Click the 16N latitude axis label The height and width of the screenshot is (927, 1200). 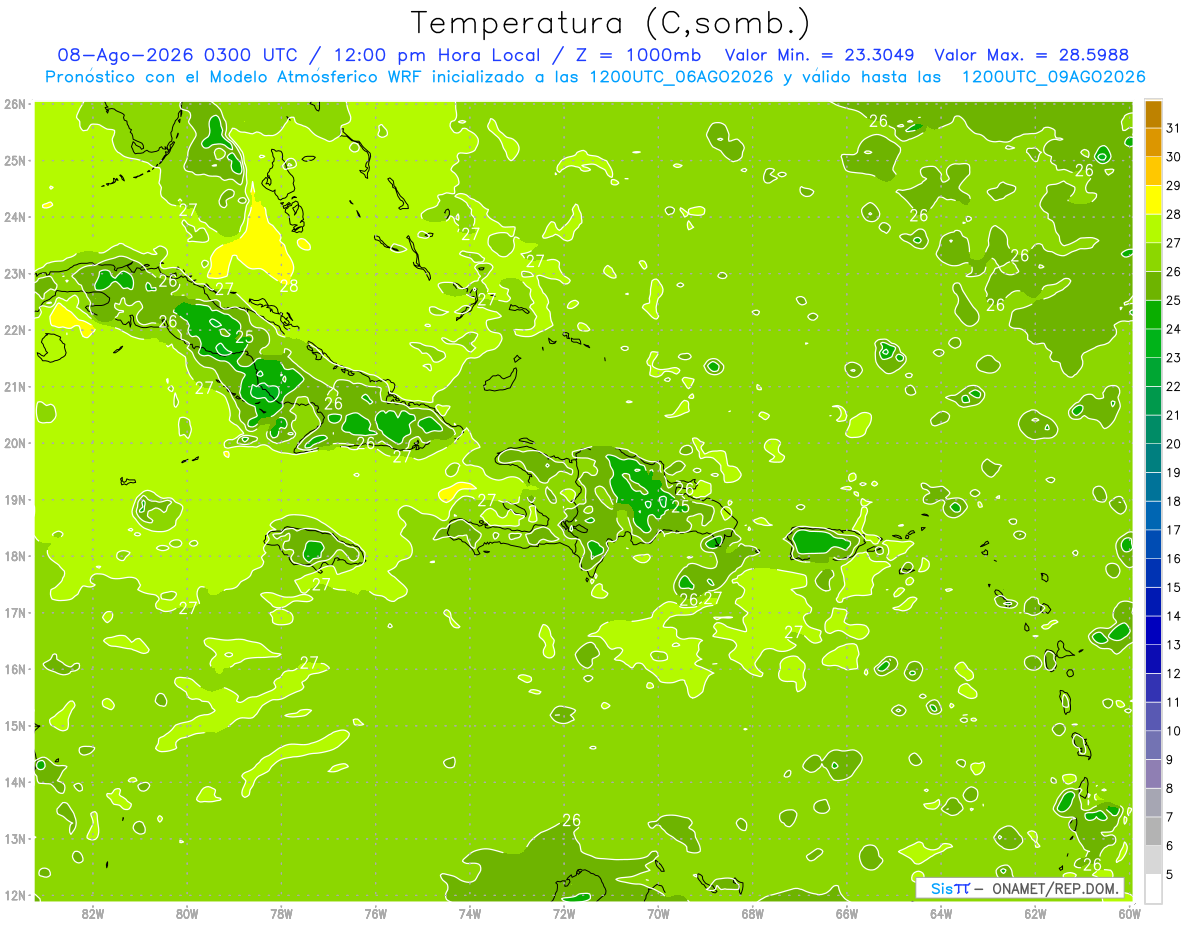[x=14, y=669]
